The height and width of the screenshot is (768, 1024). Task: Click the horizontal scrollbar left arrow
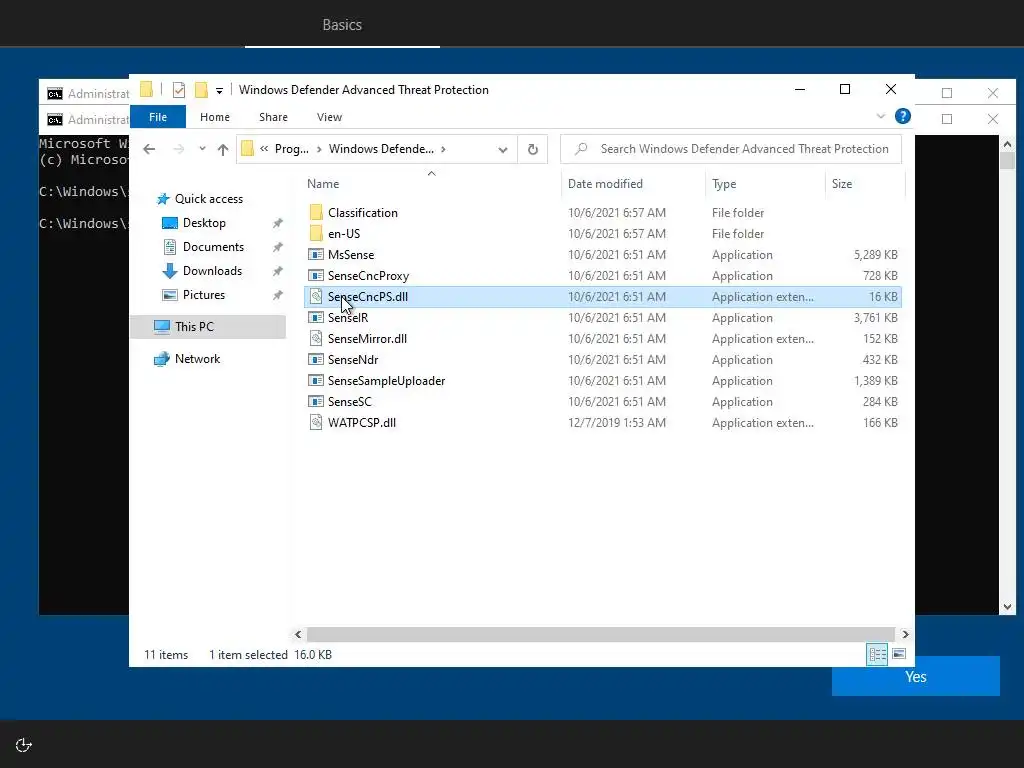click(298, 634)
